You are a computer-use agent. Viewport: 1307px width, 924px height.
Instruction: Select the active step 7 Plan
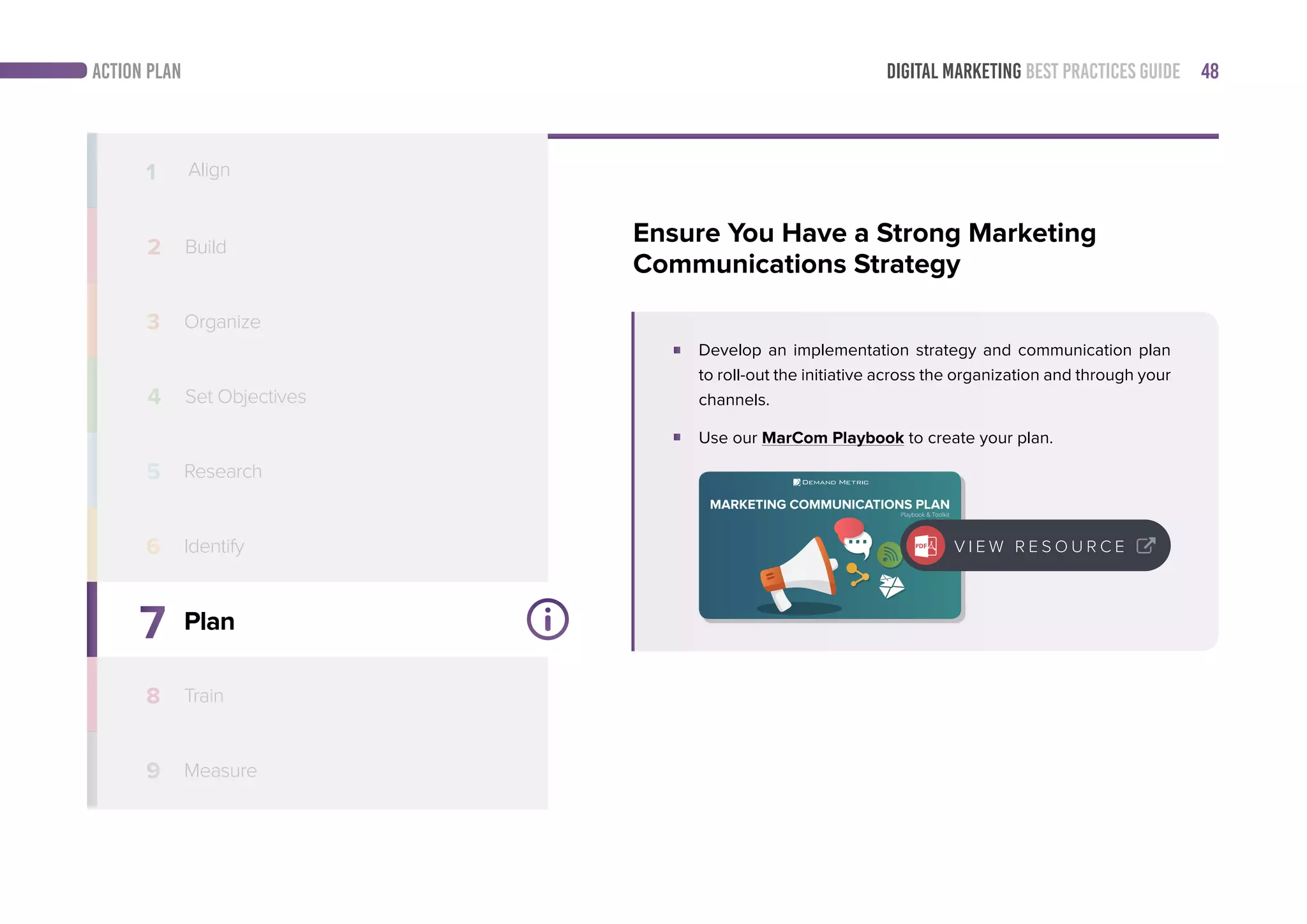click(x=318, y=620)
